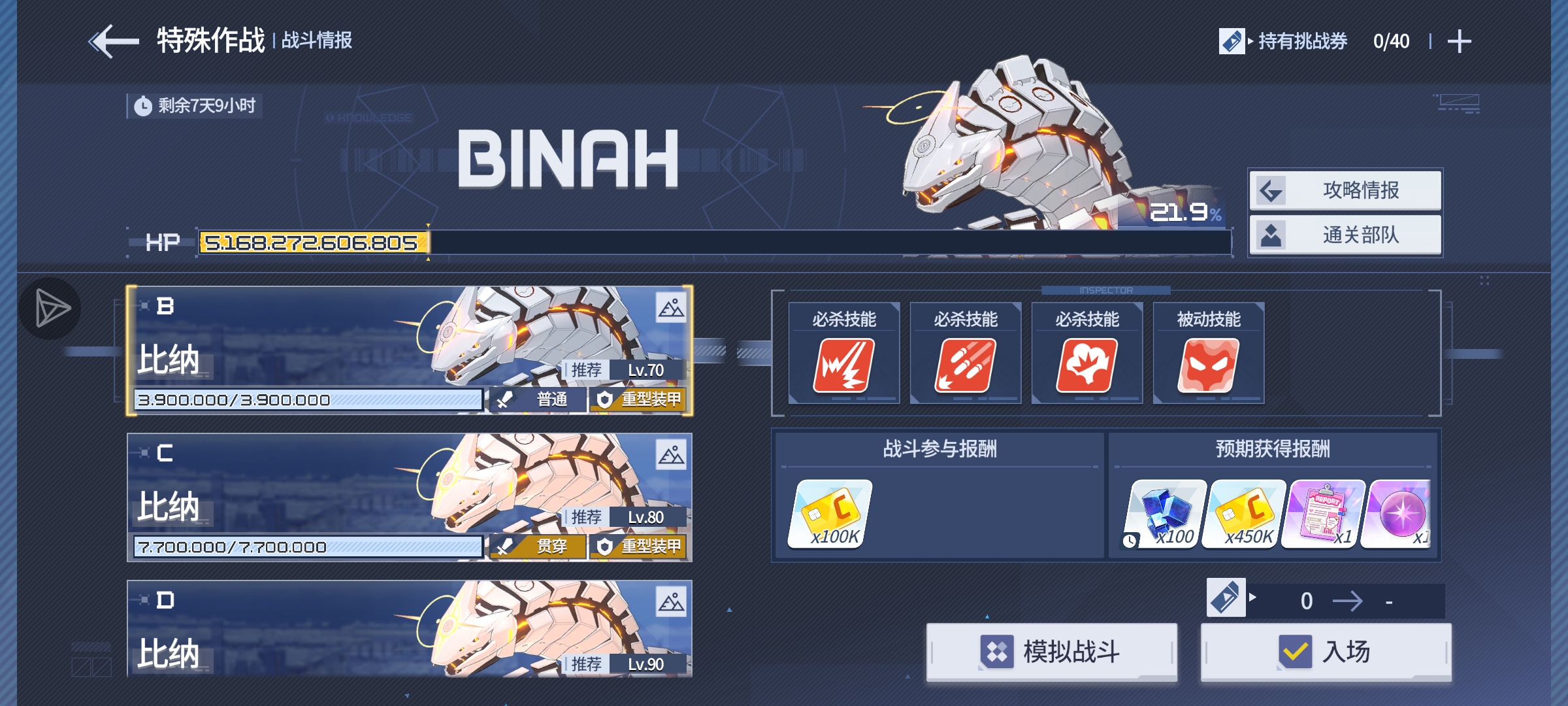Inspect the x100K credit reward thumbnail
The height and width of the screenshot is (706, 1568).
tap(832, 514)
